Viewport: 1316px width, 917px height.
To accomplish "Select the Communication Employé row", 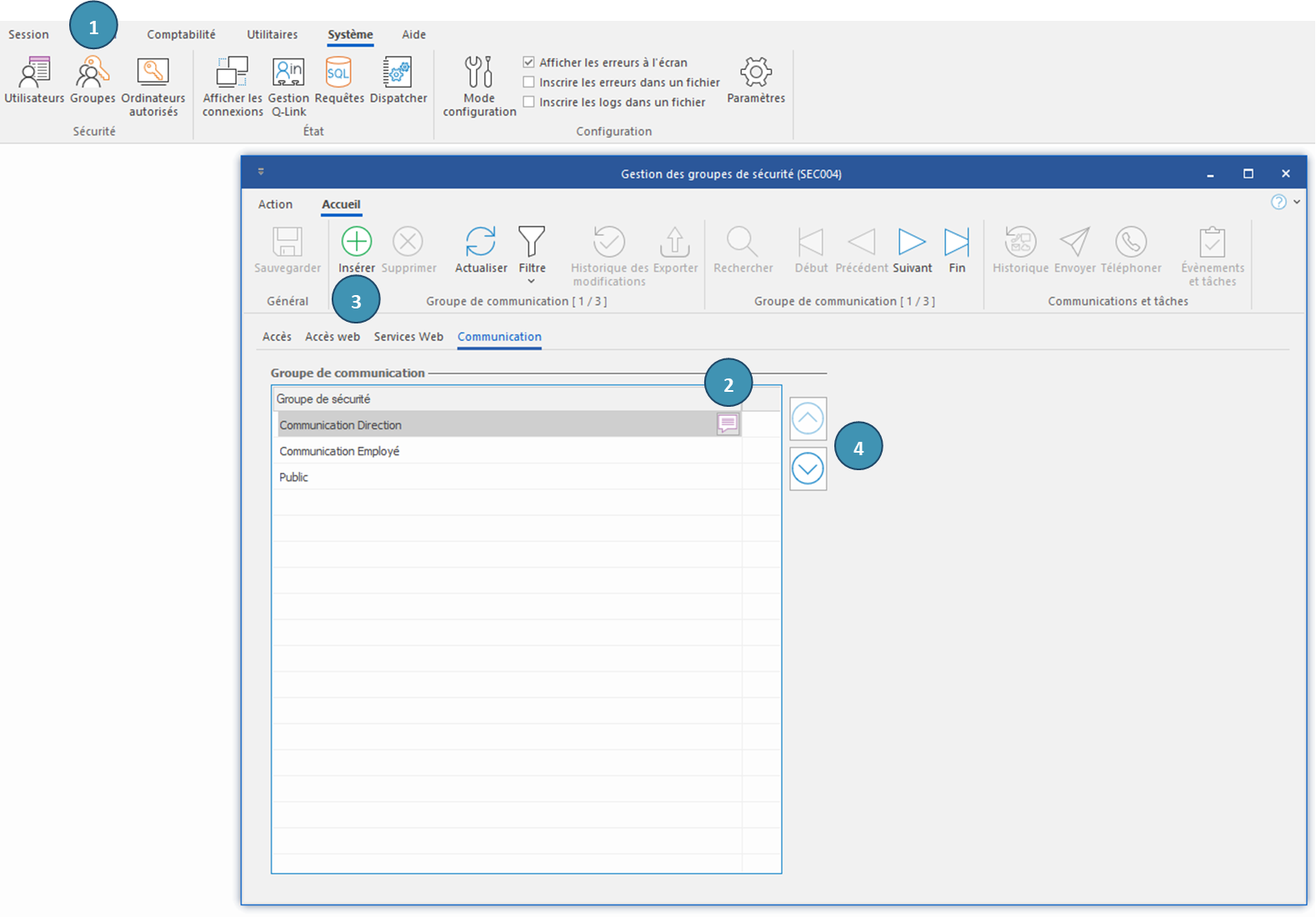I will click(339, 451).
